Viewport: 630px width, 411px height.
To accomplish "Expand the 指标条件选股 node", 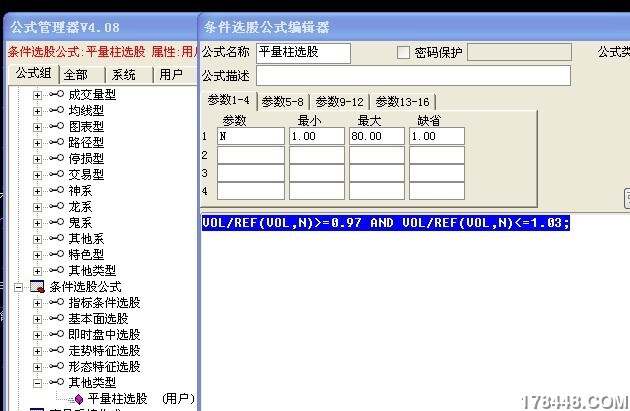I will coord(37,303).
